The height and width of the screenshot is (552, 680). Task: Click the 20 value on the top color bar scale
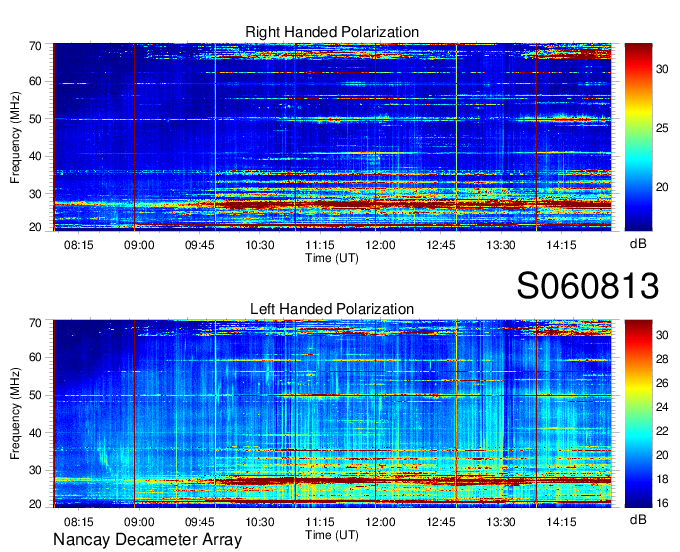(x=662, y=187)
